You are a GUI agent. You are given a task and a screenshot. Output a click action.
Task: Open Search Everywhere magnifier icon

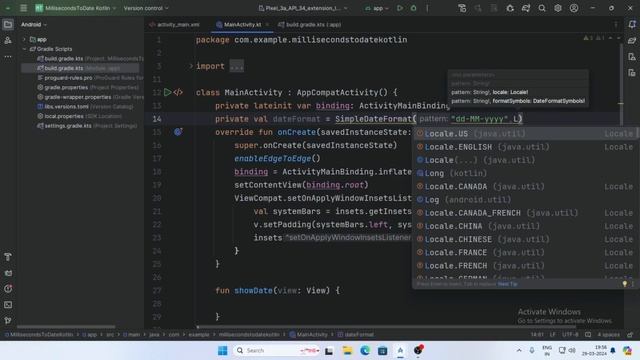tap(542, 8)
